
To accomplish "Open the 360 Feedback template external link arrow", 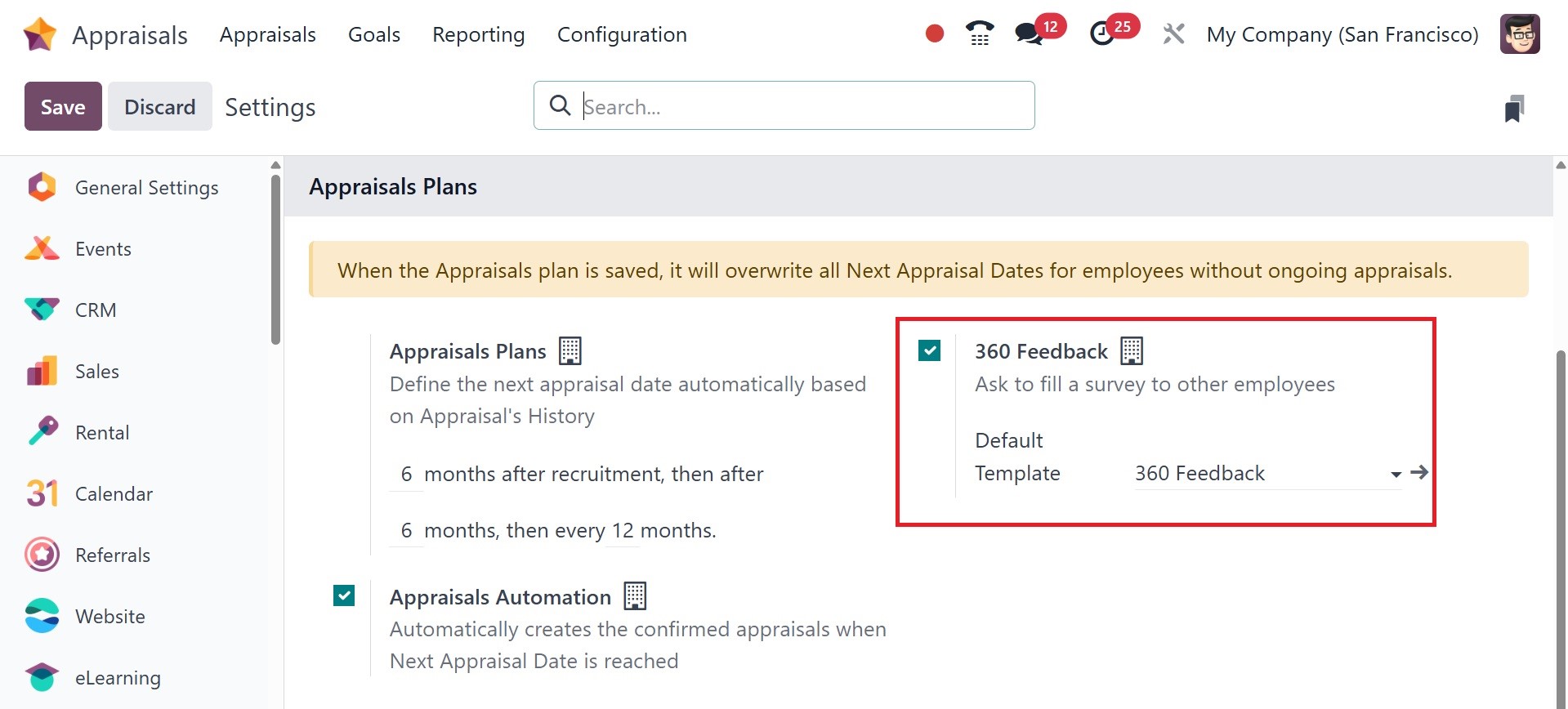I will click(x=1419, y=472).
